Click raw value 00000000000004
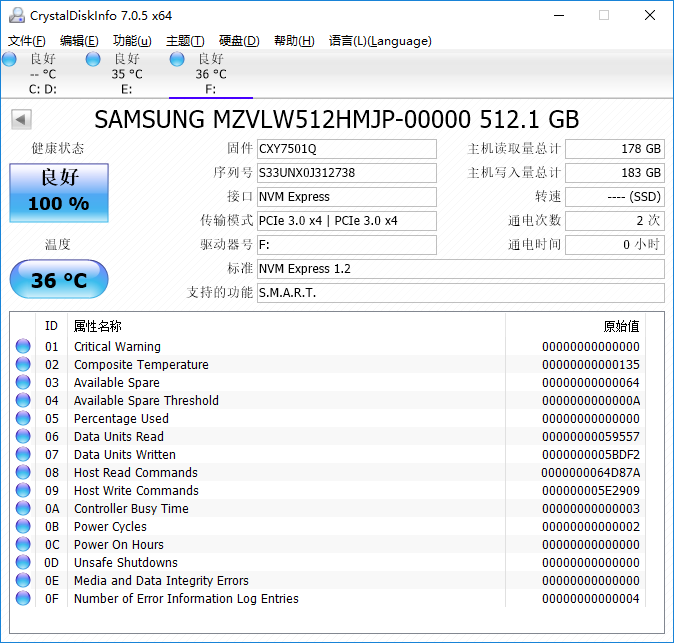The height and width of the screenshot is (643, 674). (x=591, y=599)
